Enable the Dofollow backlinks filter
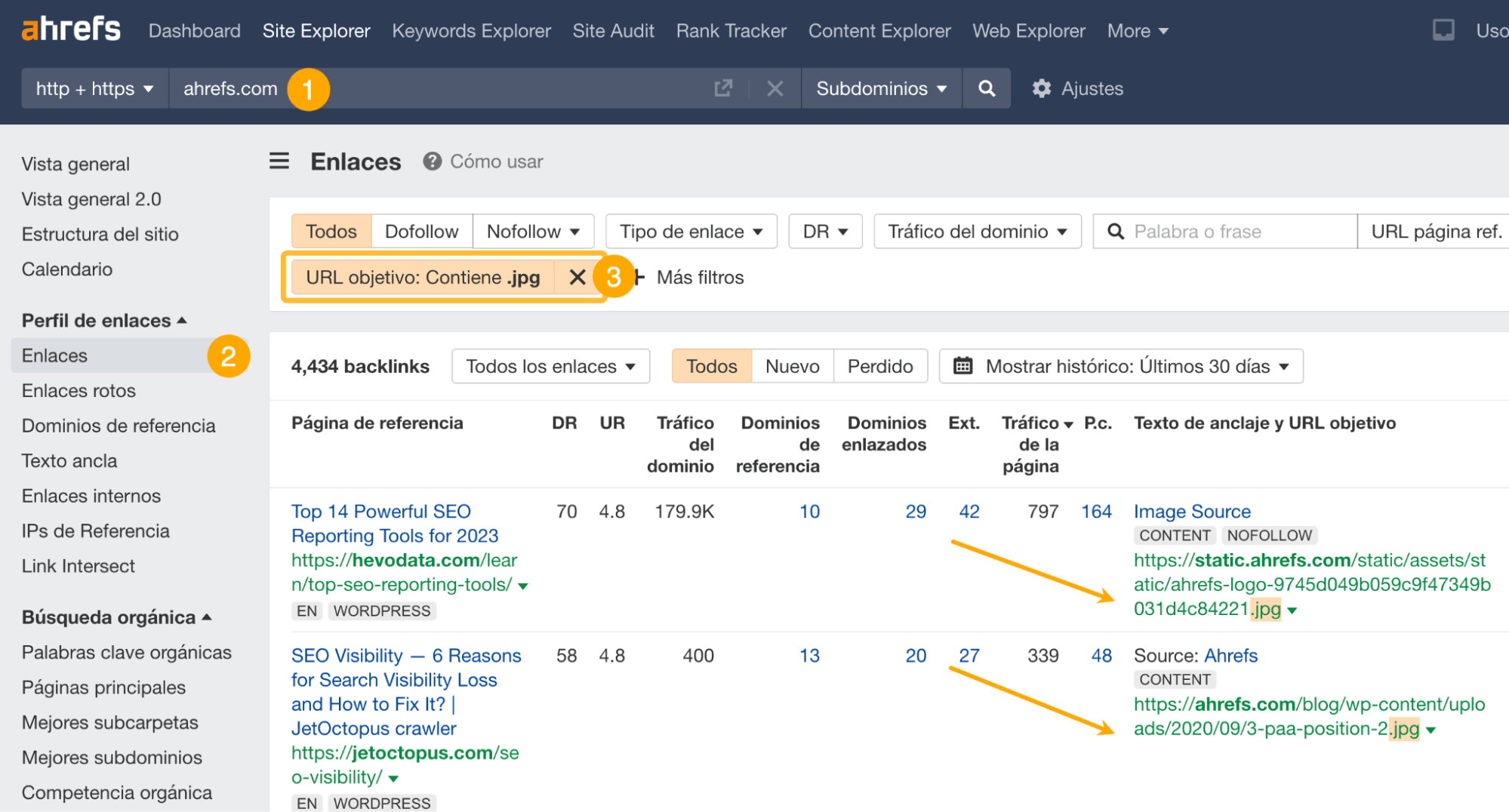This screenshot has width=1509, height=812. (x=421, y=231)
